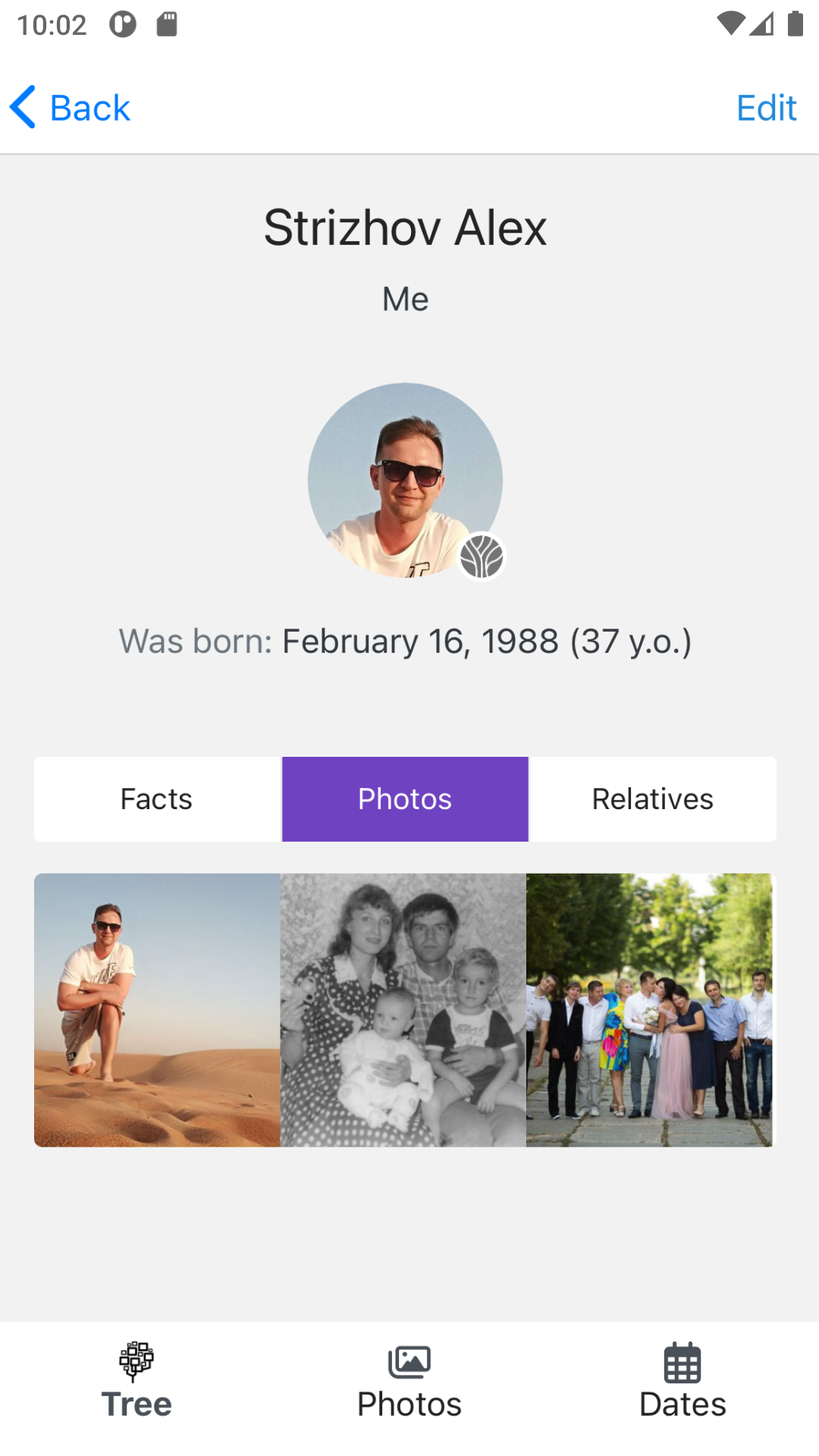Open the wedding group photo

click(649, 1009)
